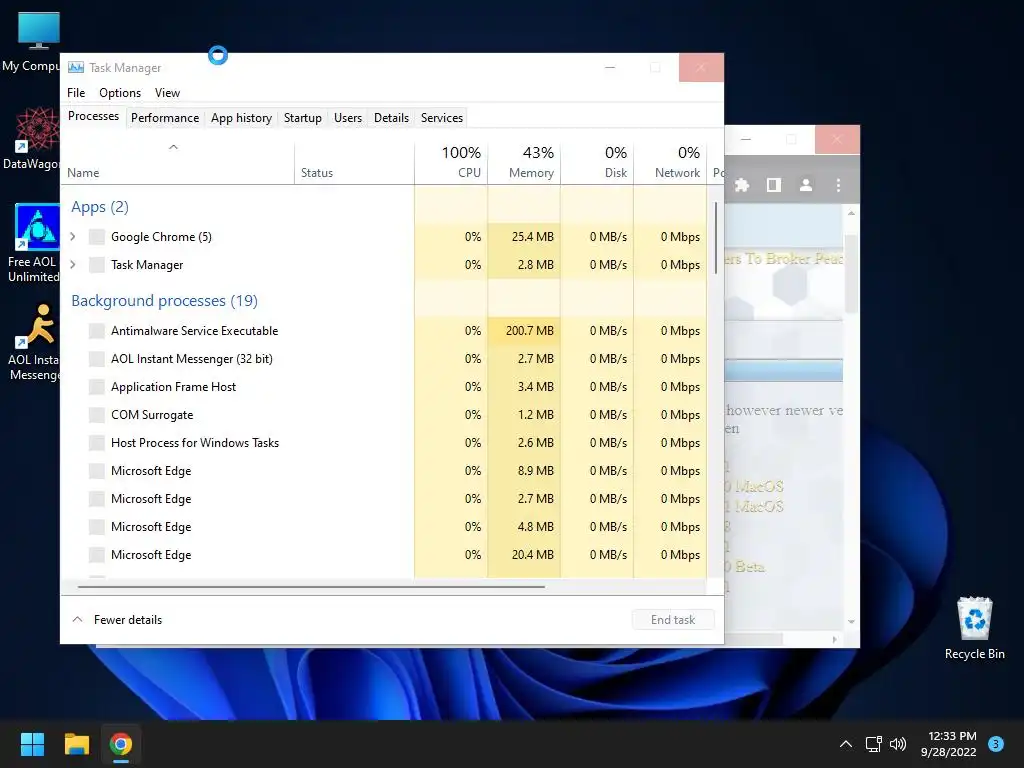This screenshot has height=768, width=1024.
Task: Open the File menu
Action: coord(76,93)
